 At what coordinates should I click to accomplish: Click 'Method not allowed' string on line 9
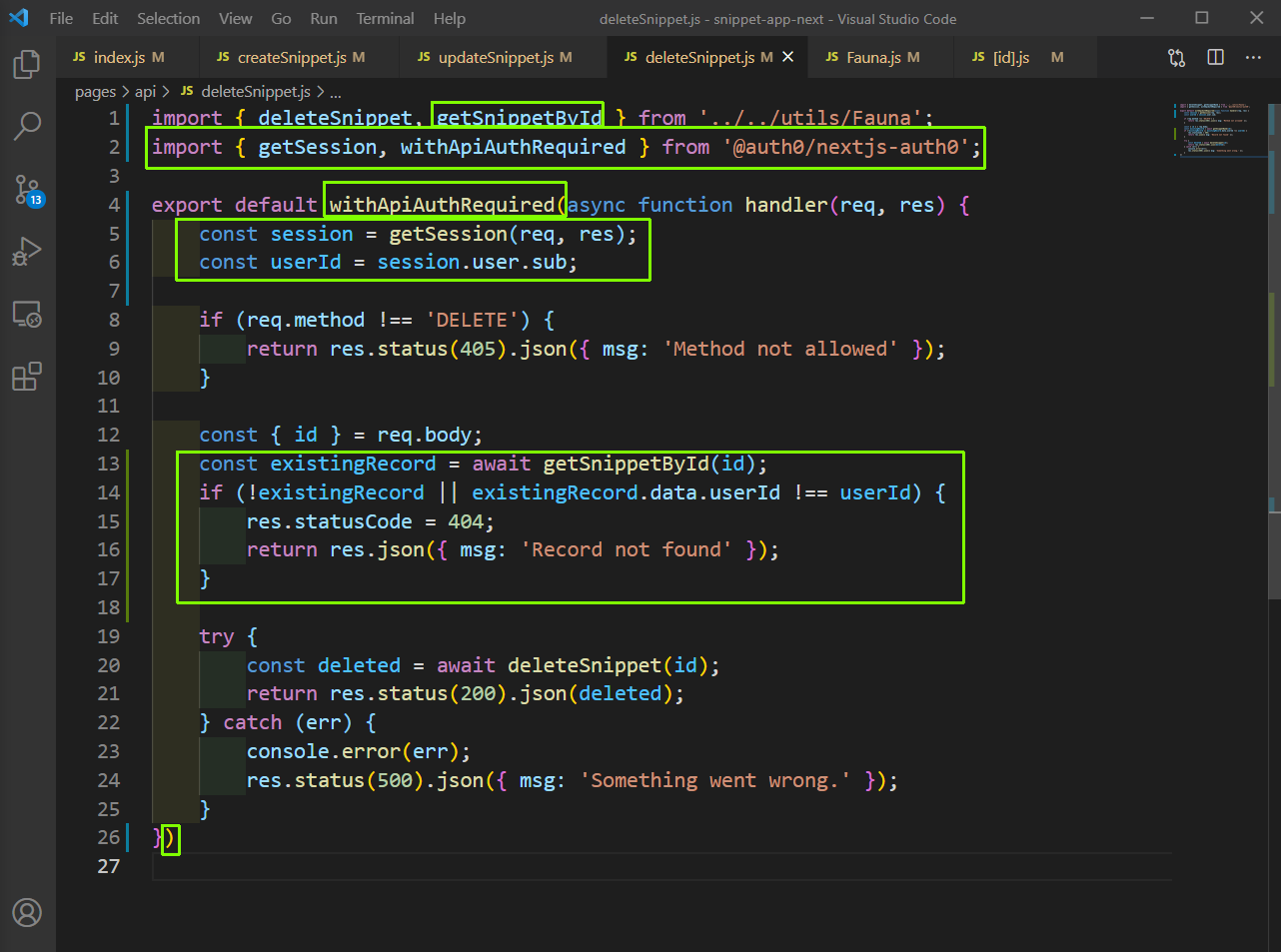[x=779, y=349]
